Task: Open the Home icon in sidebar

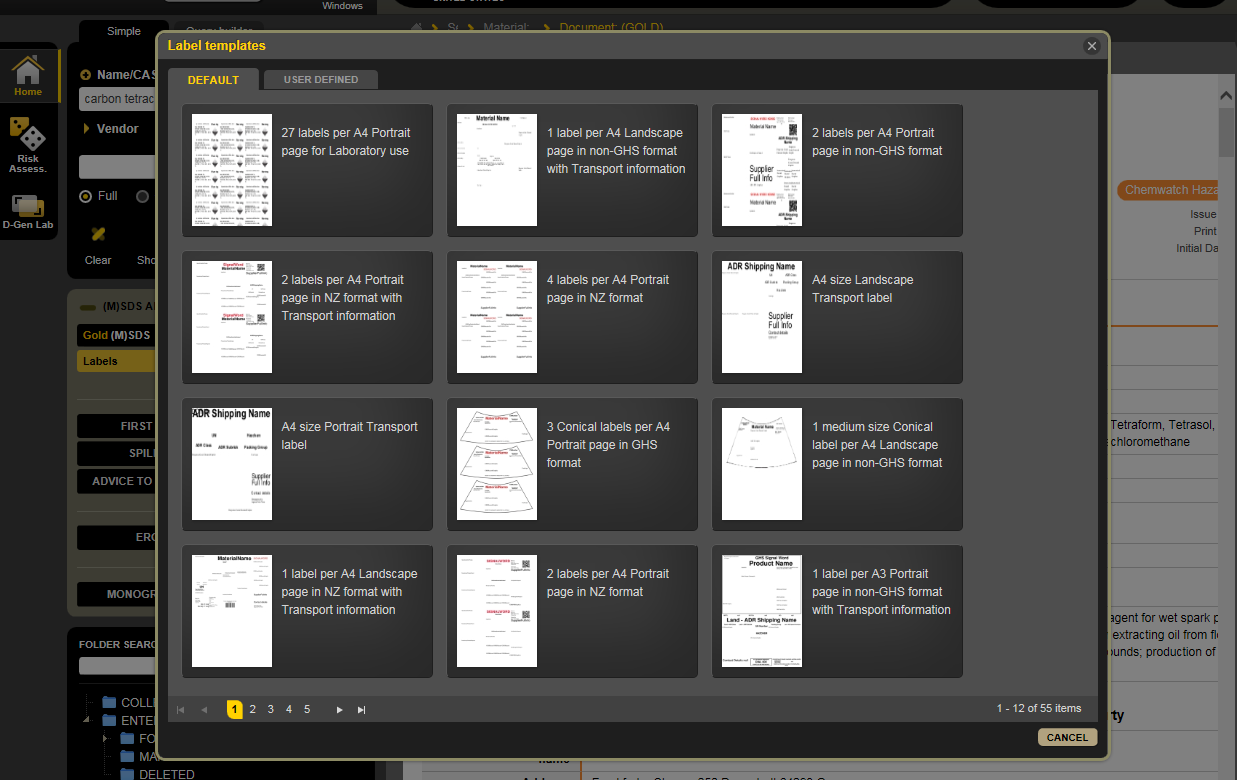Action: pyautogui.click(x=28, y=76)
